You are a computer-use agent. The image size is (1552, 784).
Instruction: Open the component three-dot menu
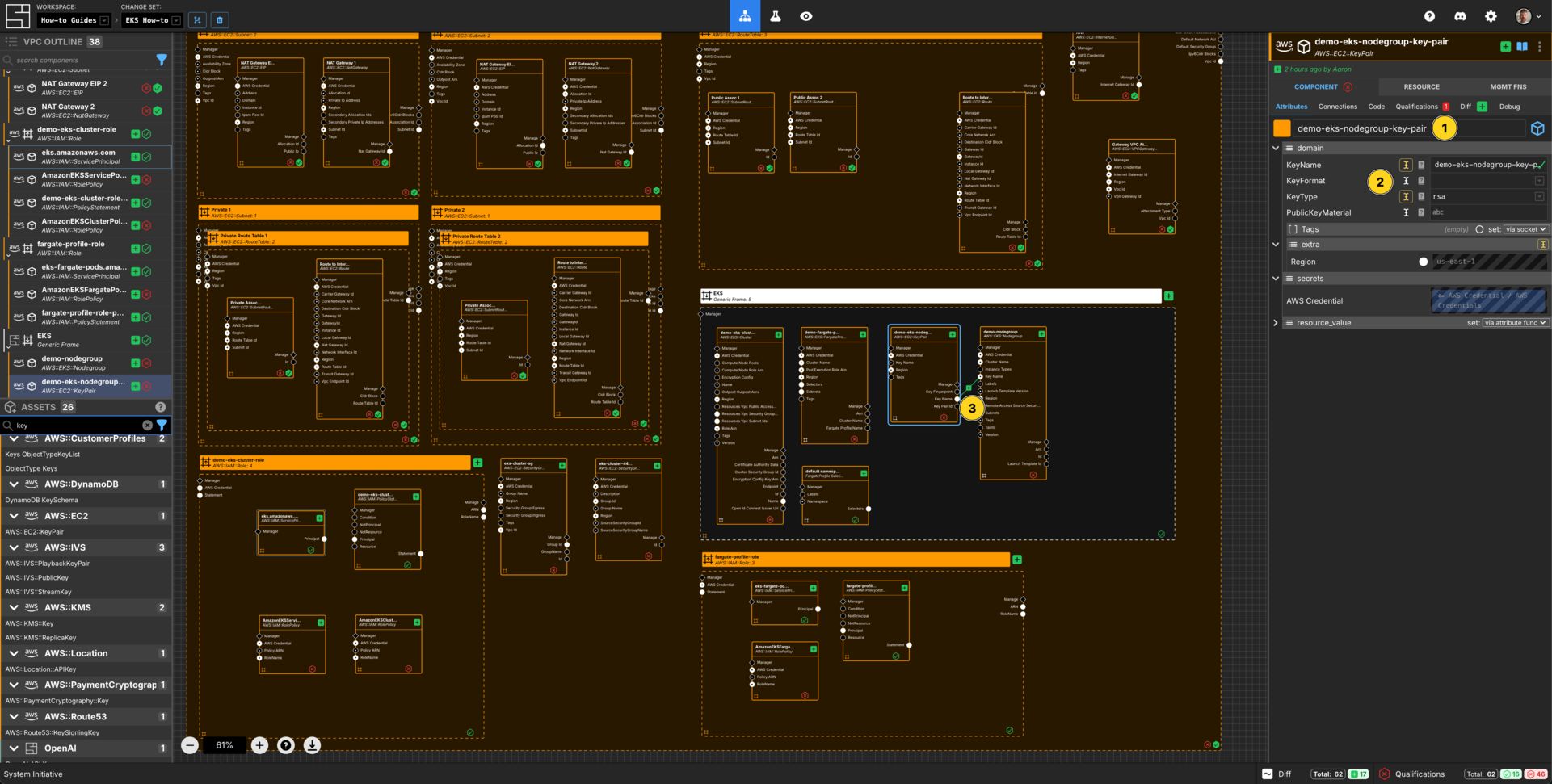pyautogui.click(x=1539, y=47)
